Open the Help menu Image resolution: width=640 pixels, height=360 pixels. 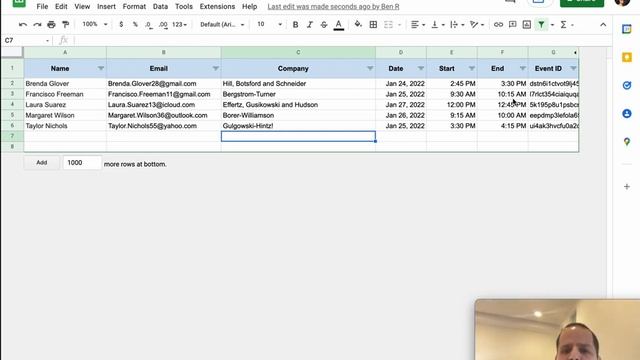pyautogui.click(x=249, y=7)
